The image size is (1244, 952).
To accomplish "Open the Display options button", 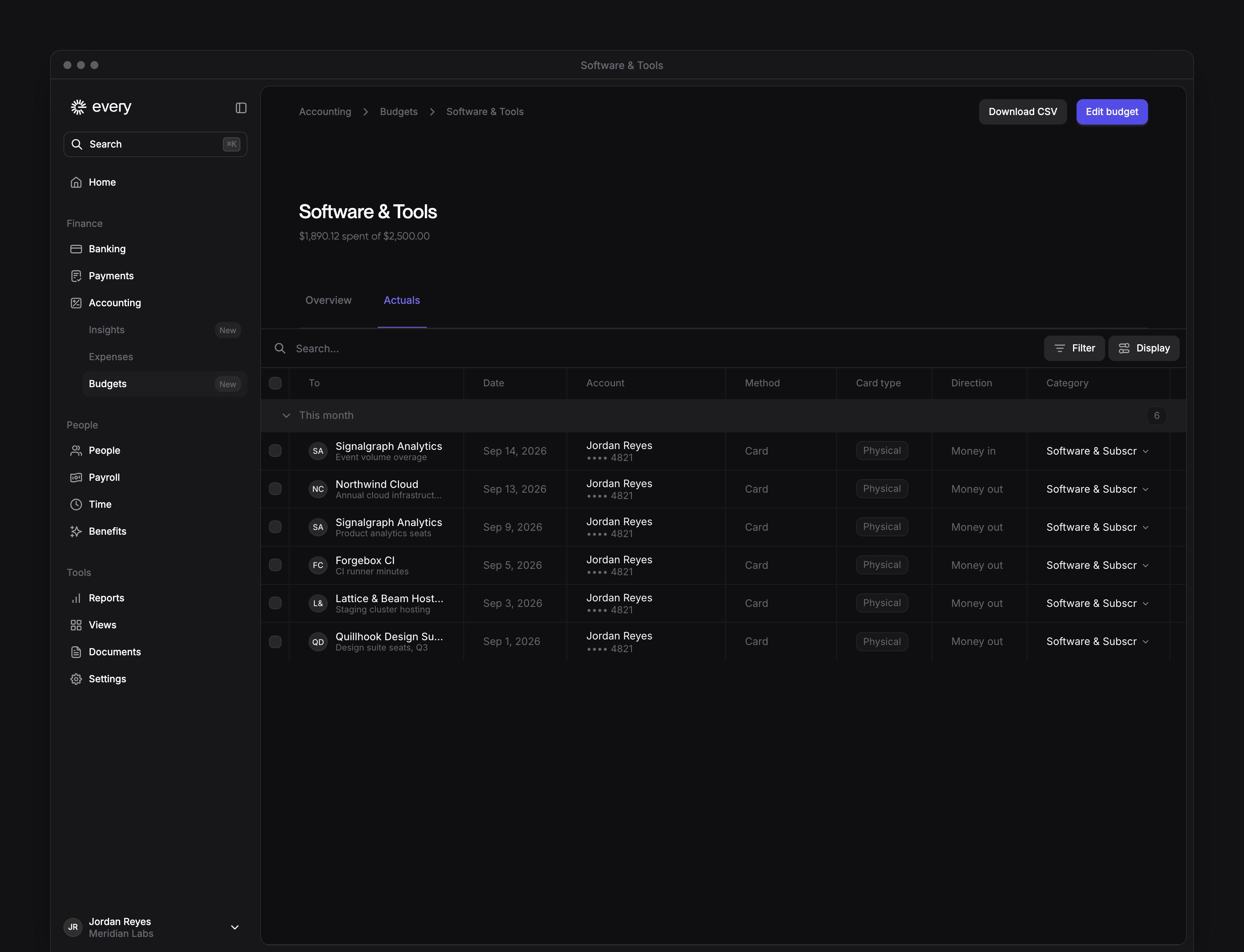I will click(1144, 348).
